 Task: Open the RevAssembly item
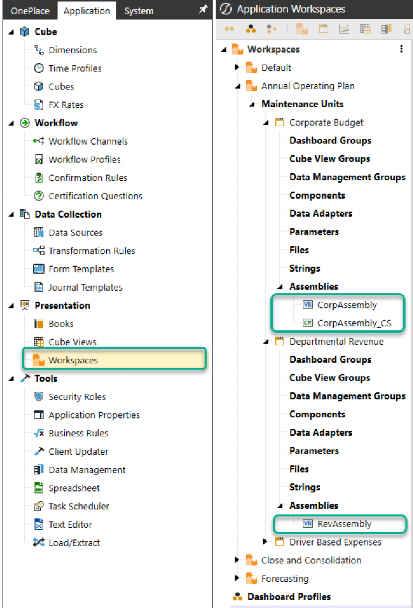click(344, 524)
